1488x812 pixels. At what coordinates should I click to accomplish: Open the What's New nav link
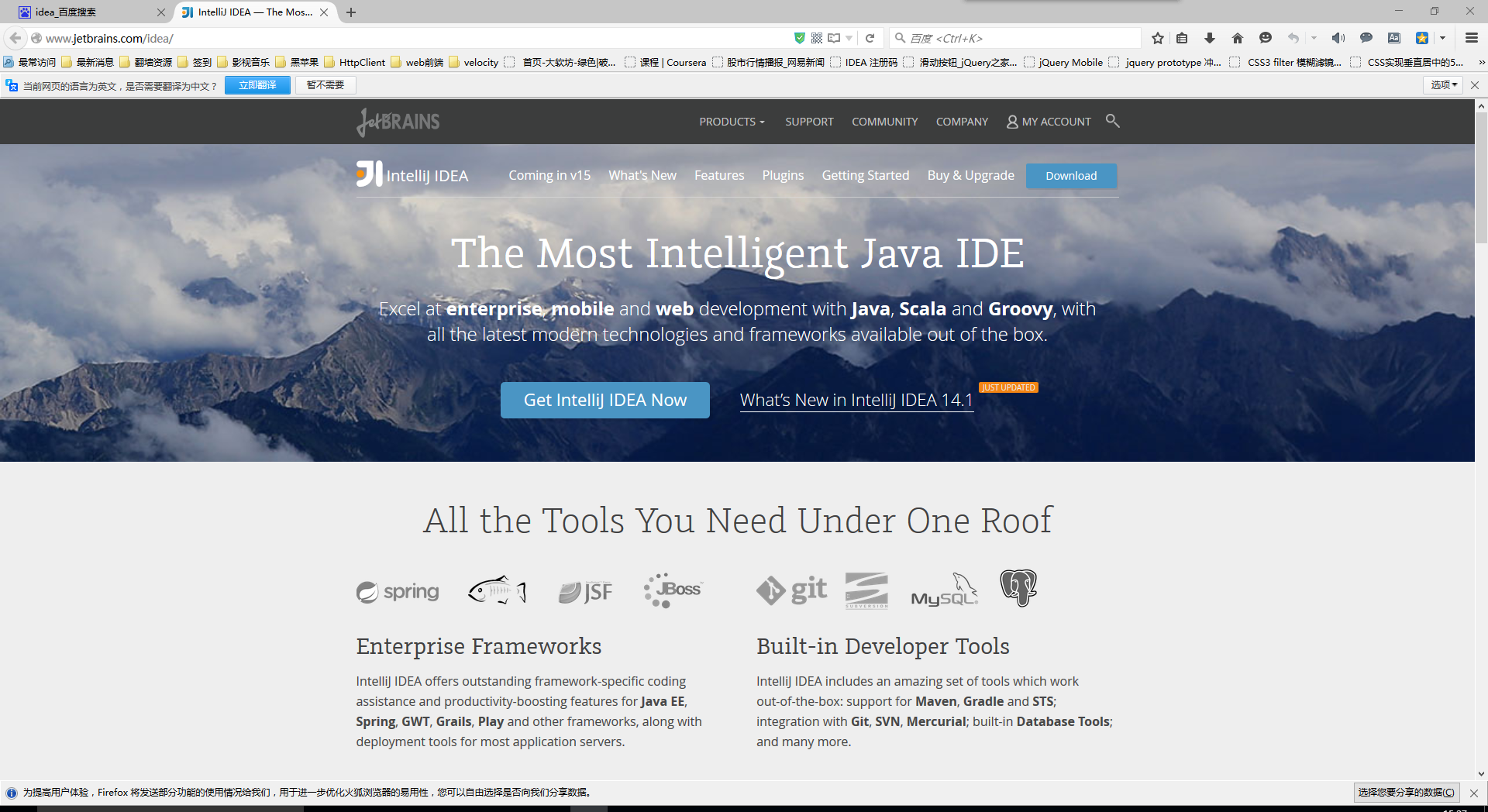pos(642,175)
